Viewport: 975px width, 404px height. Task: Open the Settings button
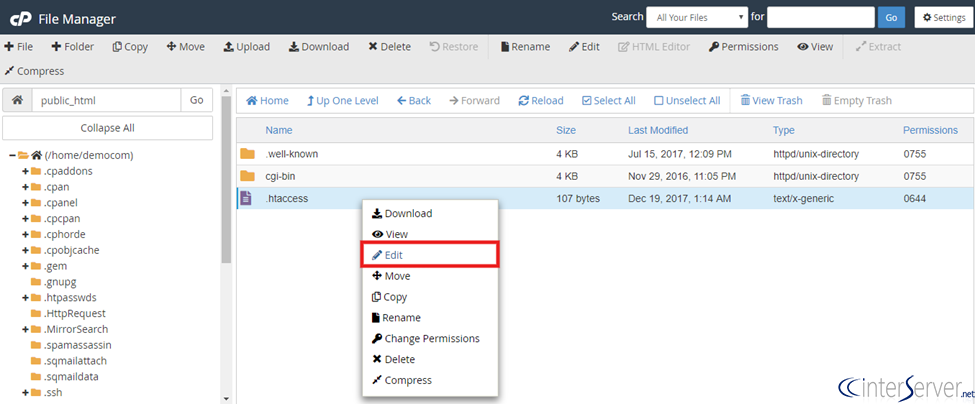click(x=943, y=17)
